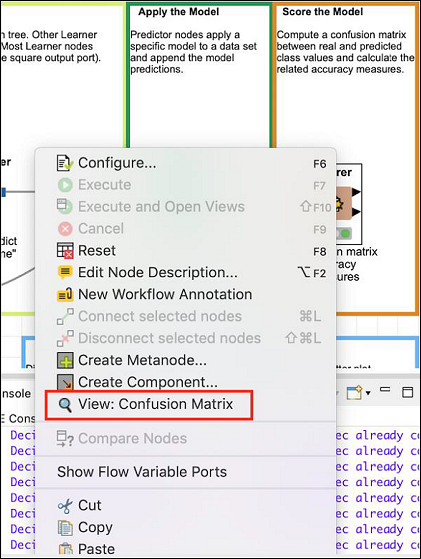421x559 pixels.
Task: Minimize the console panel
Action: tap(385, 389)
